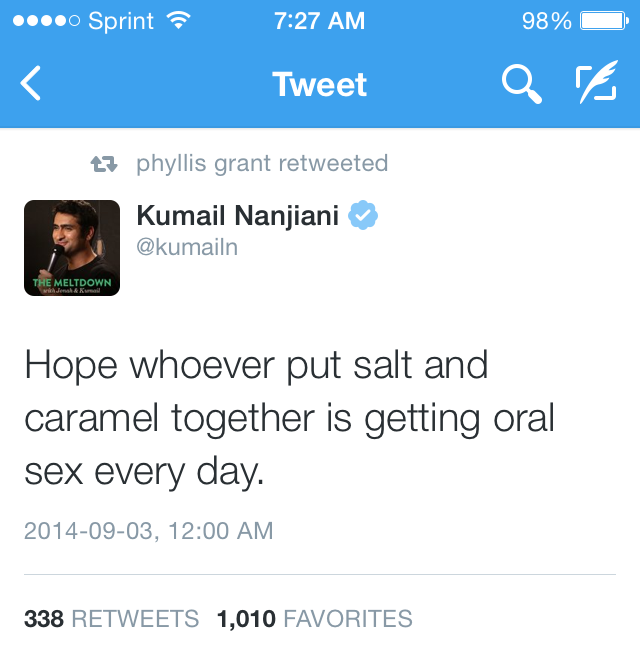
Task: View the 338 Retweets list
Action: point(111,619)
